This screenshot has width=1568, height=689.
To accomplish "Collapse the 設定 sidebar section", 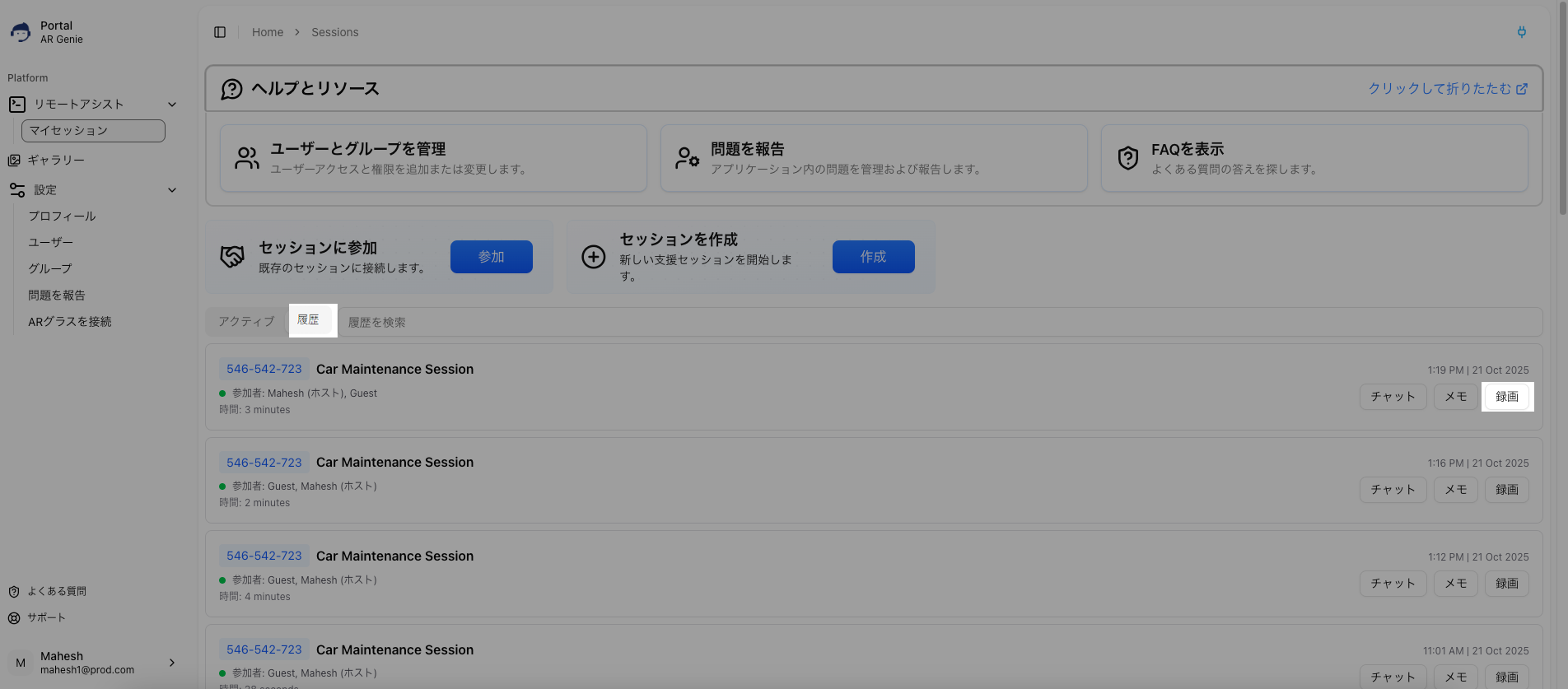I will coord(172,190).
